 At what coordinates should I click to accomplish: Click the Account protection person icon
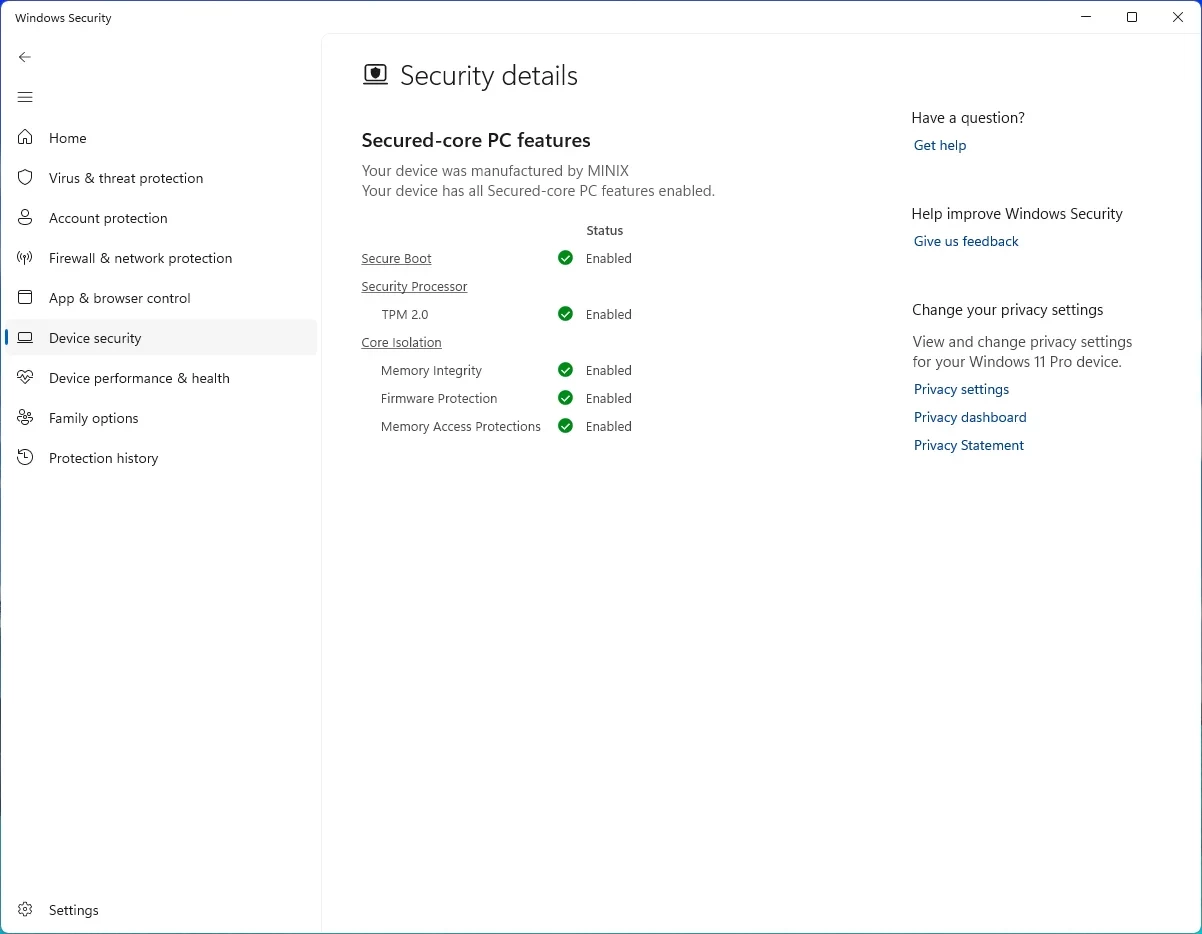(26, 218)
